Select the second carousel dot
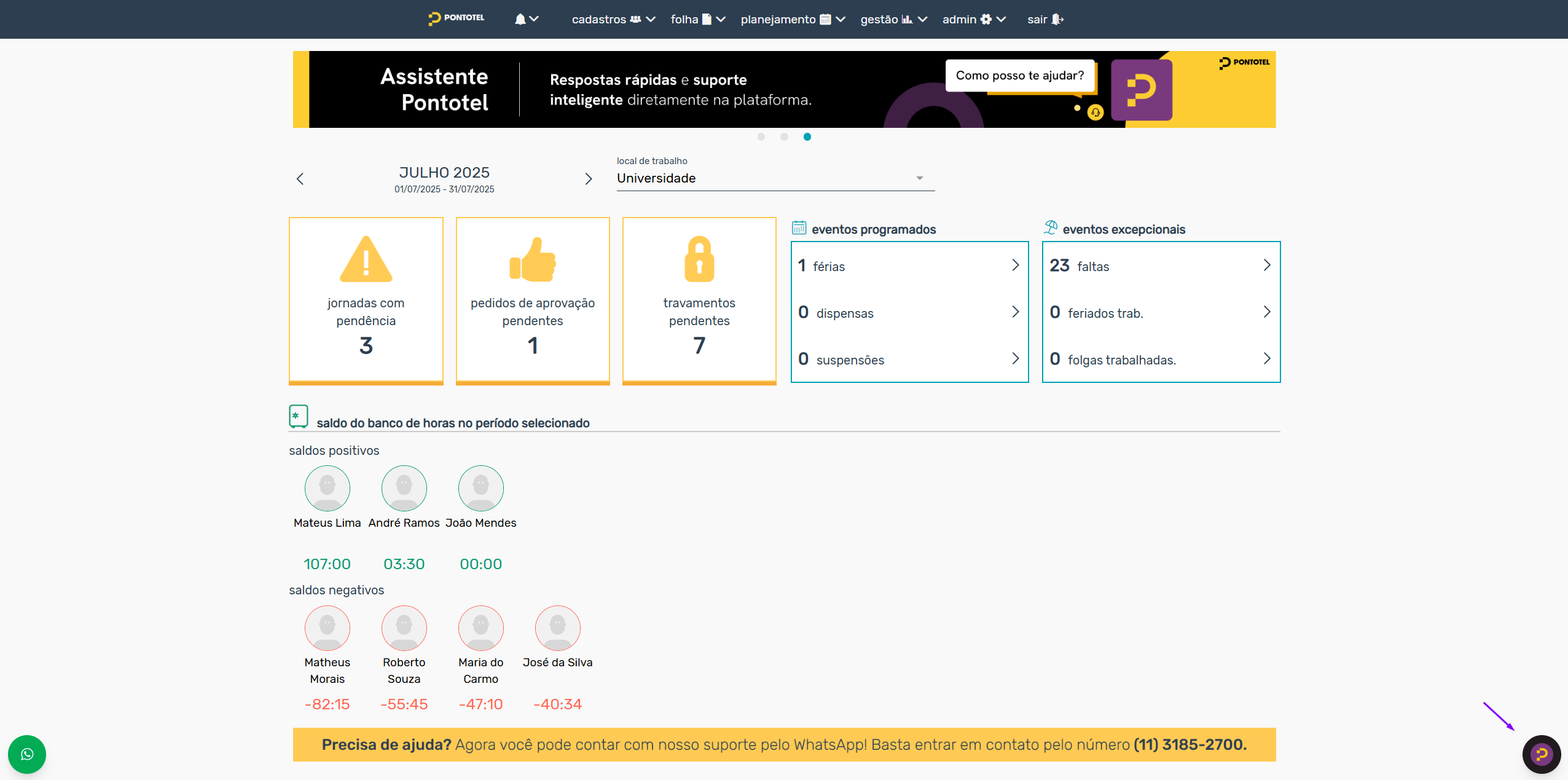Screen dimensions: 1568x780 click(x=784, y=136)
